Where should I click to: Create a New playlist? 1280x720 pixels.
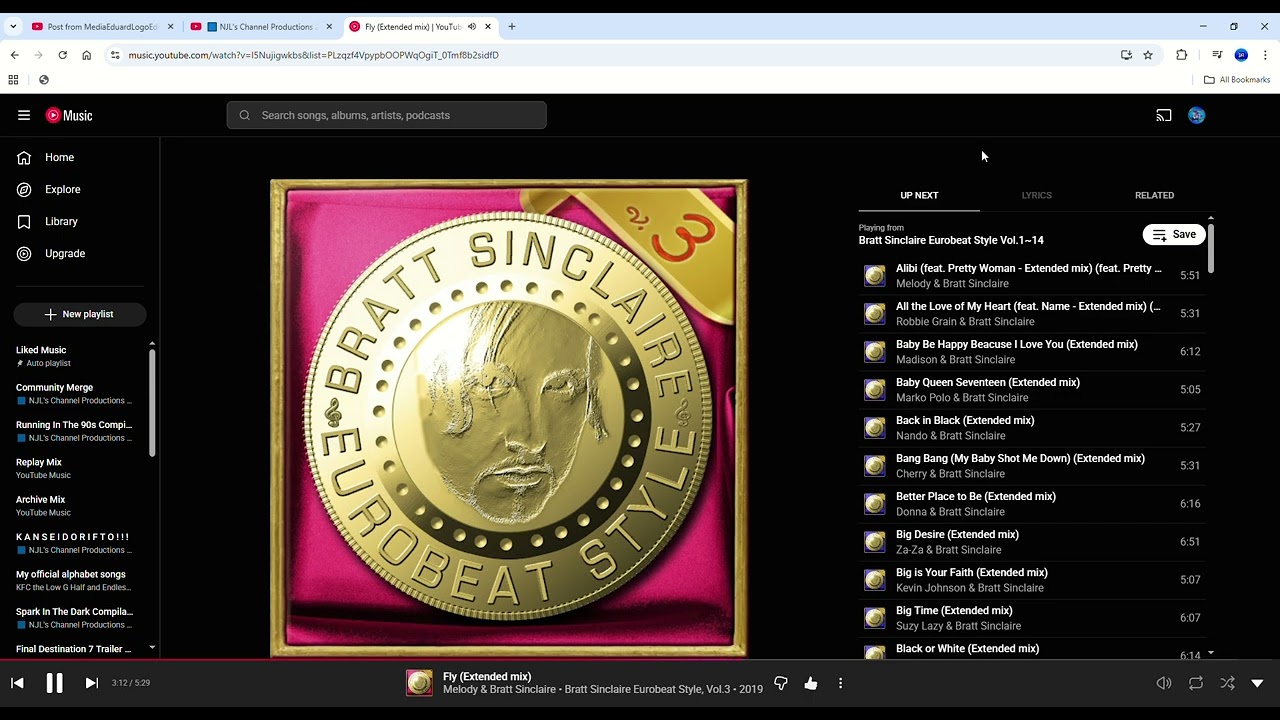pos(80,314)
